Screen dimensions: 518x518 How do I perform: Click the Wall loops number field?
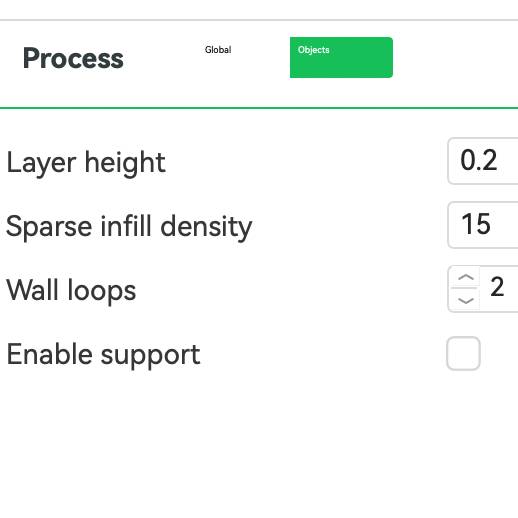coord(483,289)
